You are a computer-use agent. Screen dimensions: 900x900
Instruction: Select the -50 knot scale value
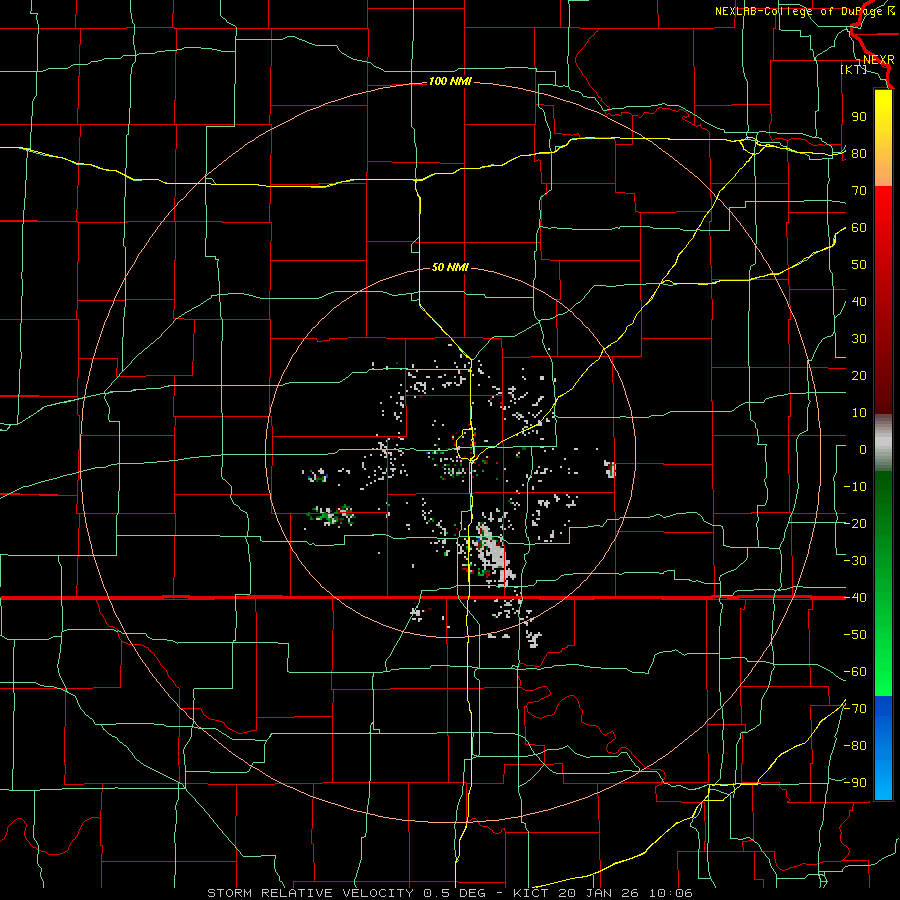tap(855, 635)
